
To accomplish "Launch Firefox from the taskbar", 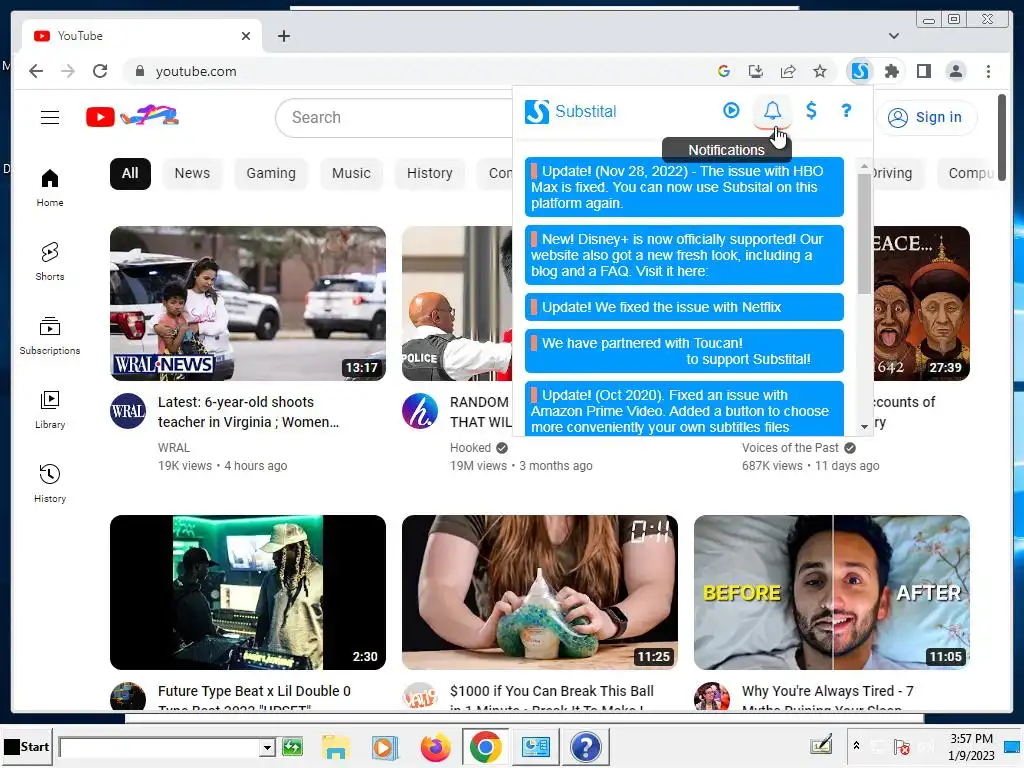I will 435,747.
